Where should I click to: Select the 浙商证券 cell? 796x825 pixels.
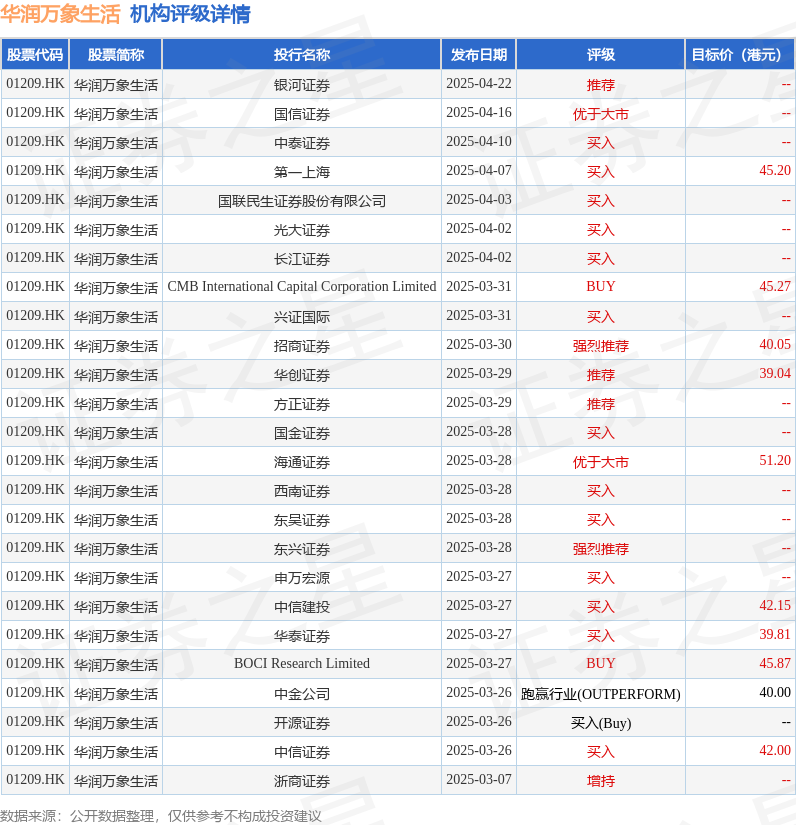tap(301, 780)
